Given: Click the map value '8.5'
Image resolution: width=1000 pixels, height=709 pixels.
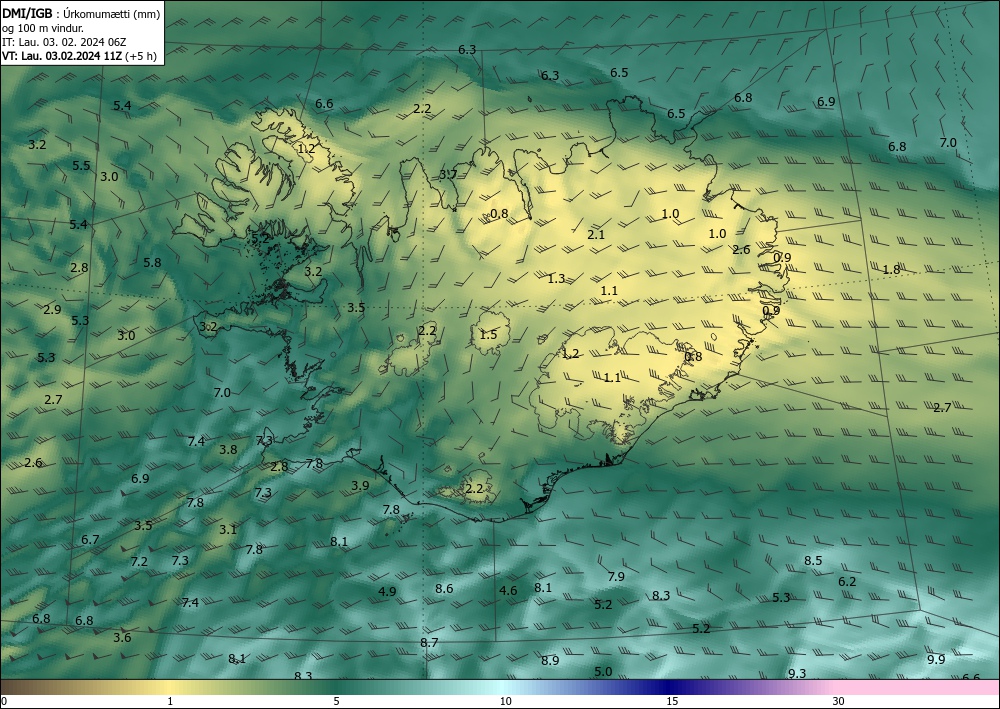Looking at the screenshot, I should 813,561.
